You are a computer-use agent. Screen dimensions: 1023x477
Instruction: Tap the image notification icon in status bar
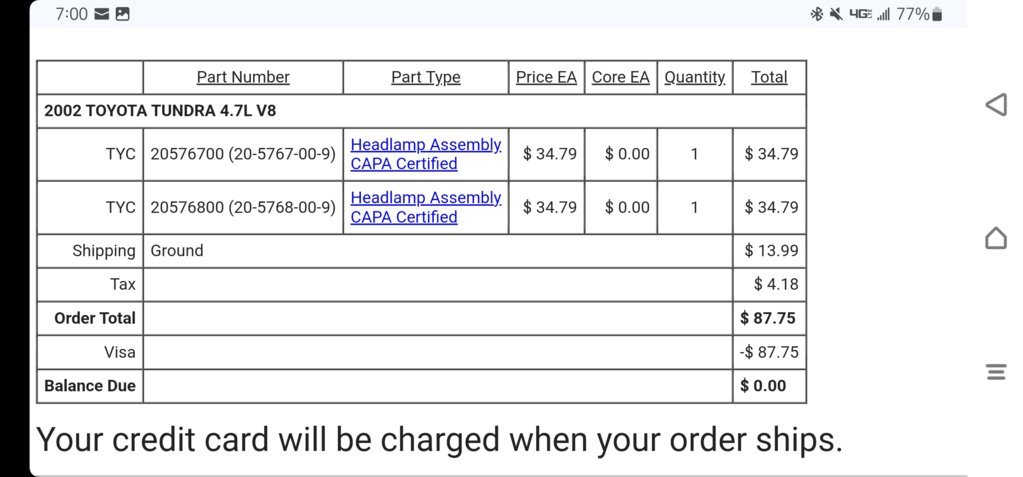click(x=122, y=14)
